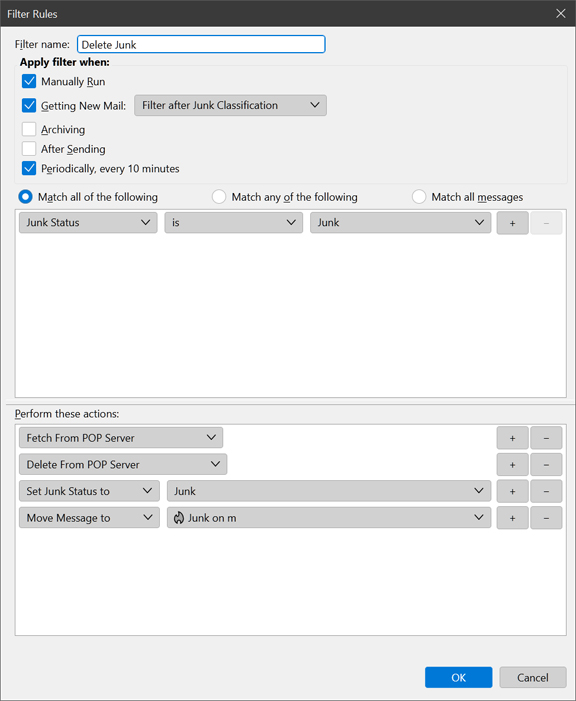
Task: Confirm the filter with OK
Action: (458, 677)
